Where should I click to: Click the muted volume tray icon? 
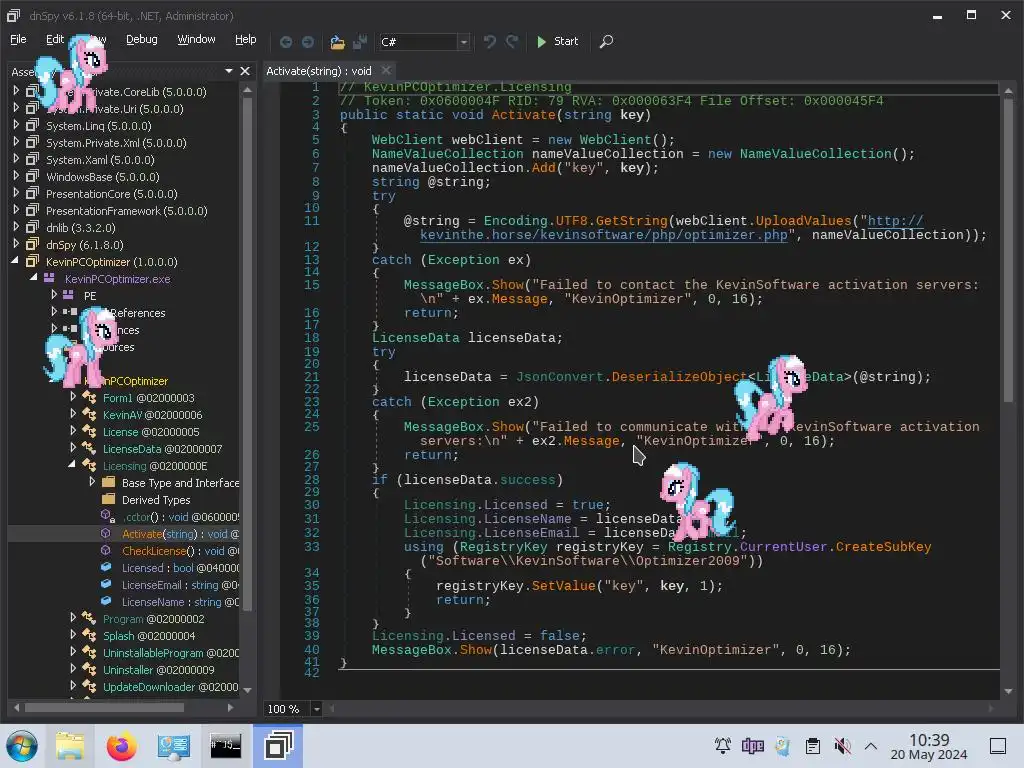(x=842, y=745)
